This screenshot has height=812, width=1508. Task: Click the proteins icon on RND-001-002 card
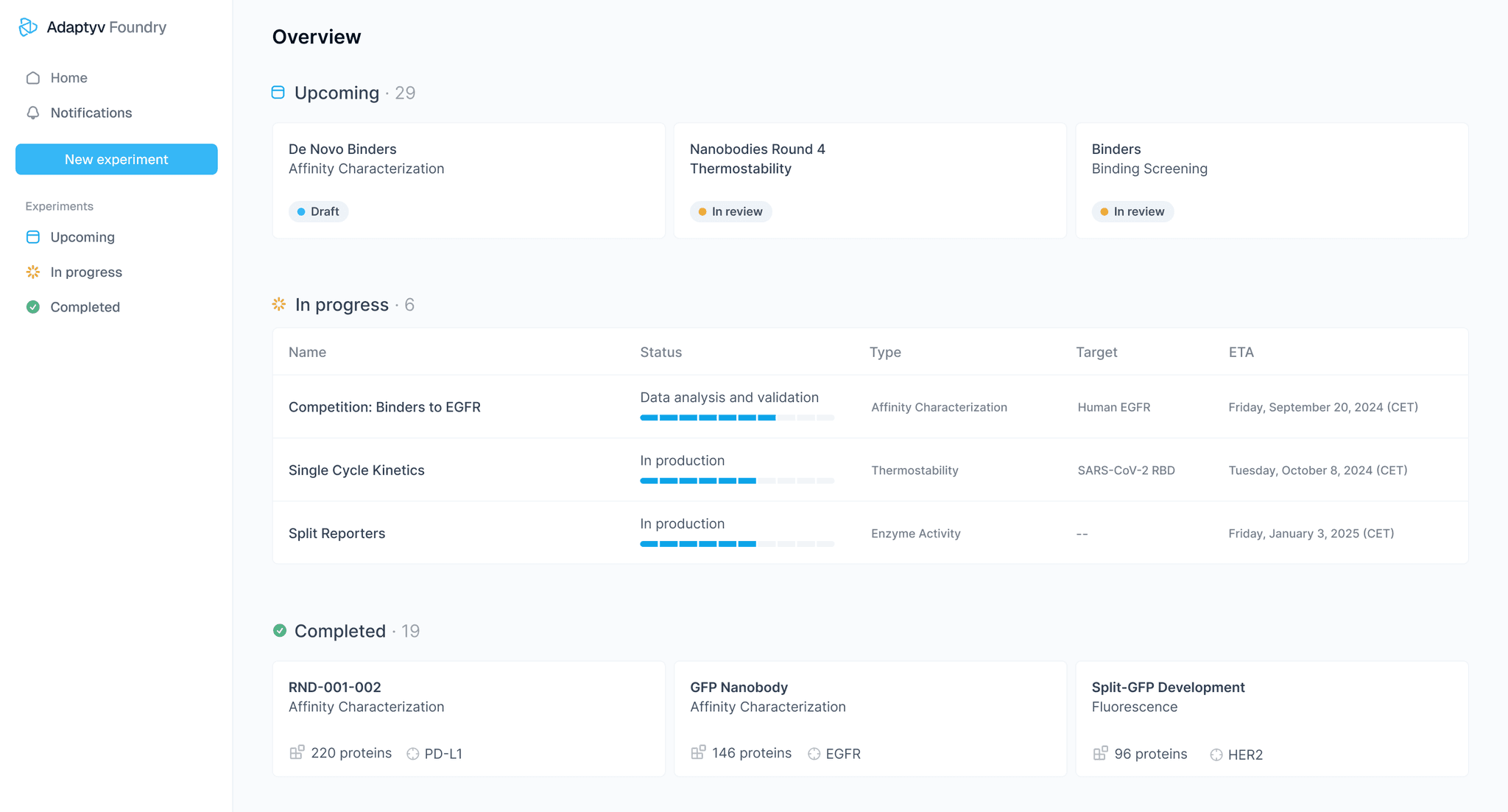(x=298, y=752)
